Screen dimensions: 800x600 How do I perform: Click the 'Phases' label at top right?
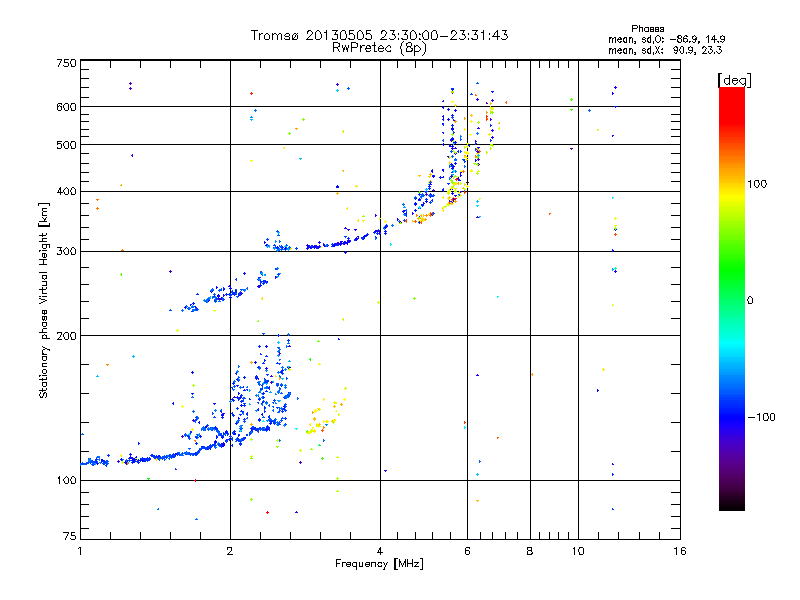tap(647, 29)
